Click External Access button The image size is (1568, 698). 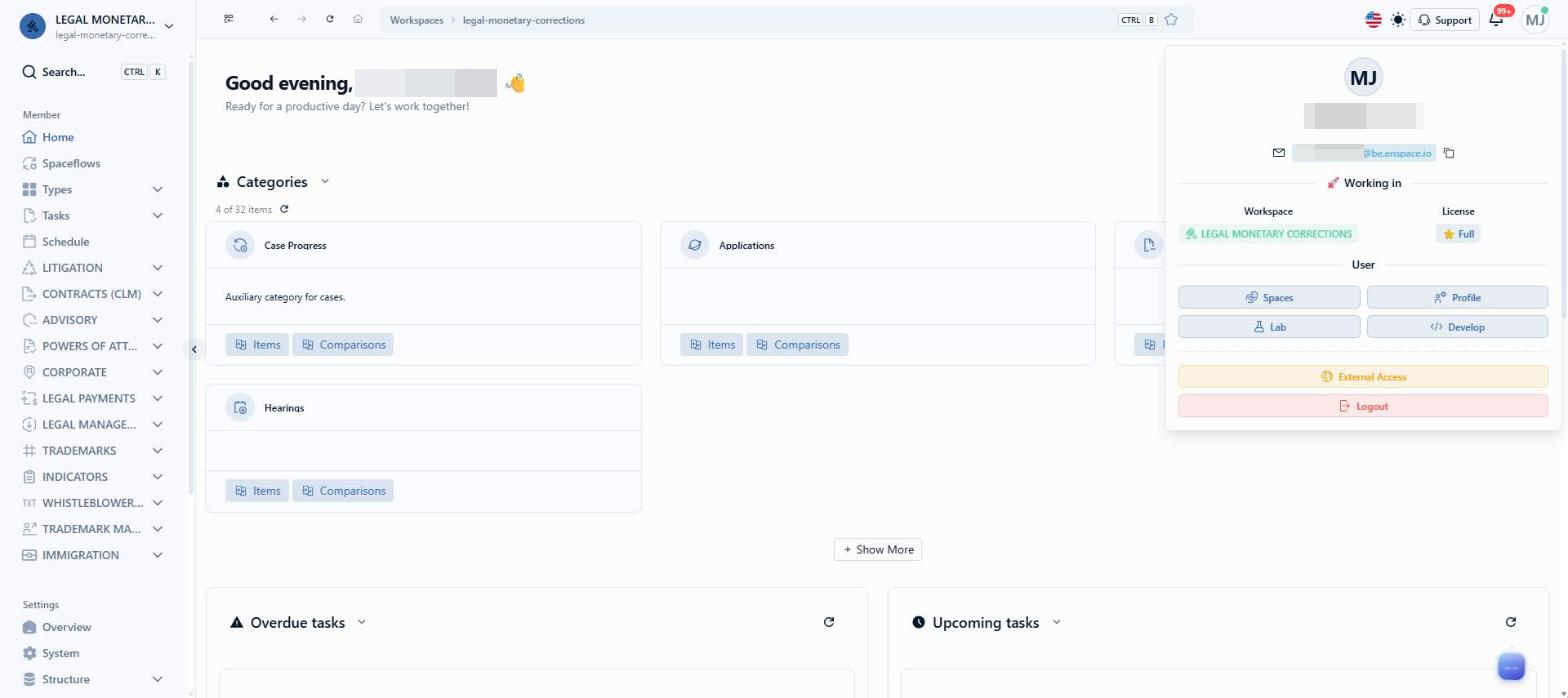(x=1363, y=377)
